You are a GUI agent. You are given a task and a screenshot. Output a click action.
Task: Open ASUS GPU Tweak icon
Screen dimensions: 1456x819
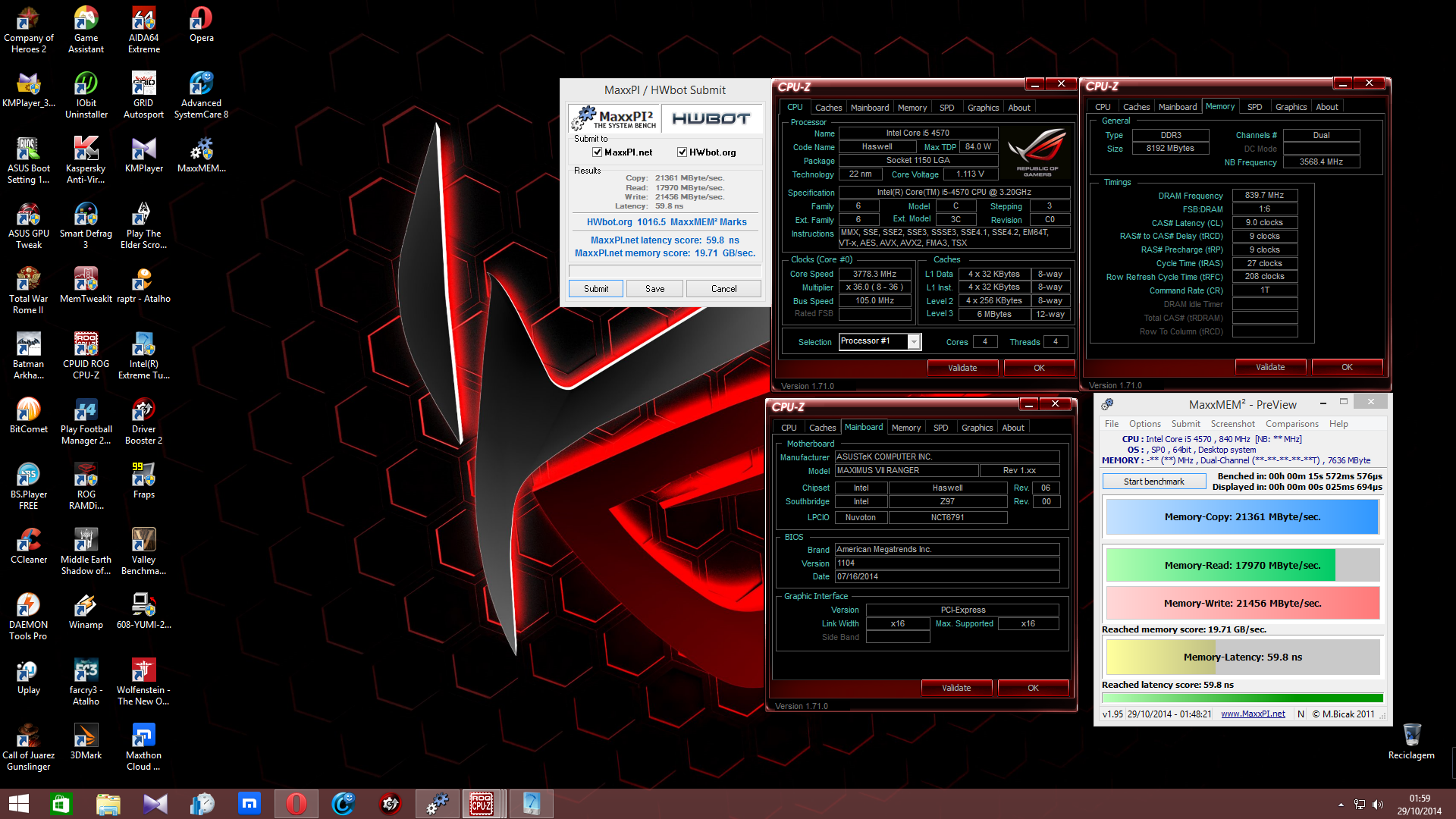tap(29, 226)
